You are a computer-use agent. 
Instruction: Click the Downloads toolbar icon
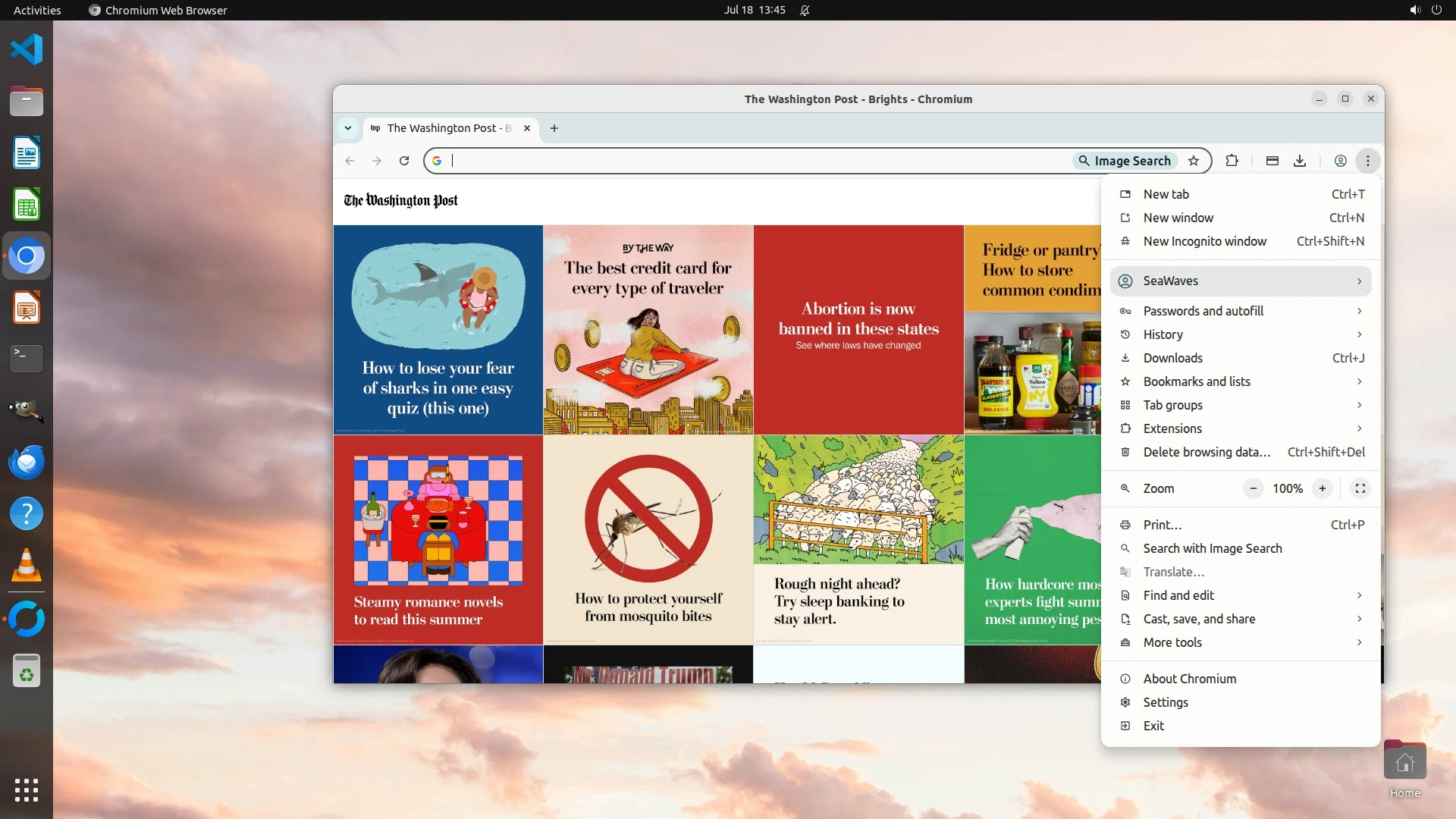(x=1300, y=161)
